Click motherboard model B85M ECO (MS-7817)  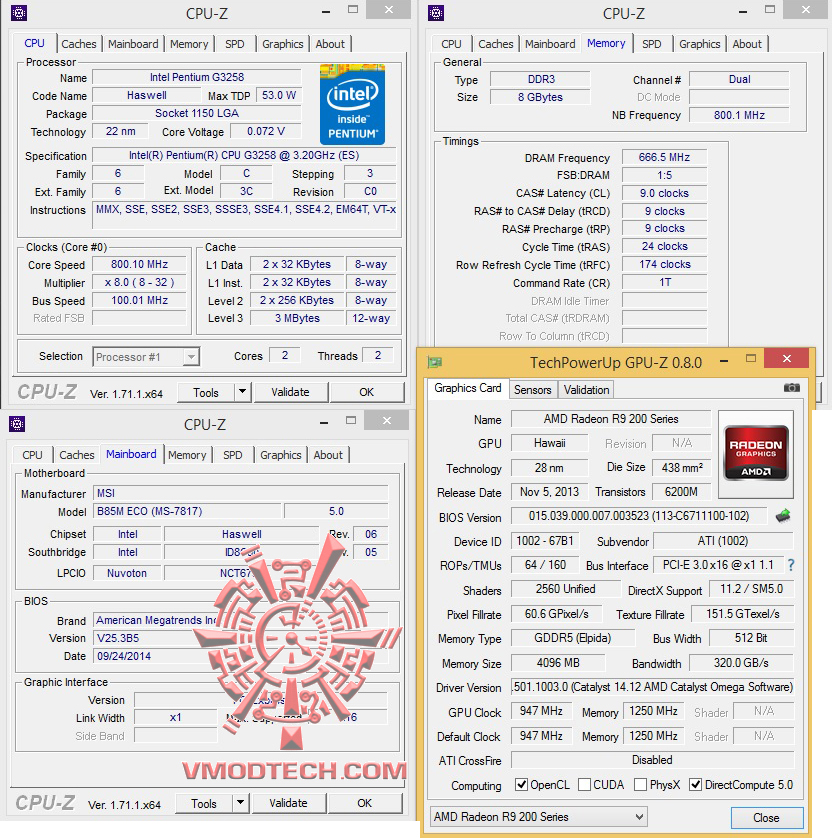(x=186, y=511)
